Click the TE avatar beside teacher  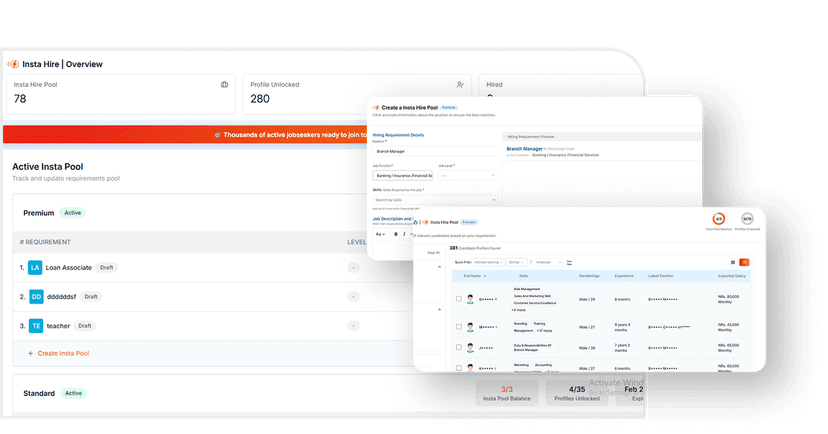tap(36, 326)
